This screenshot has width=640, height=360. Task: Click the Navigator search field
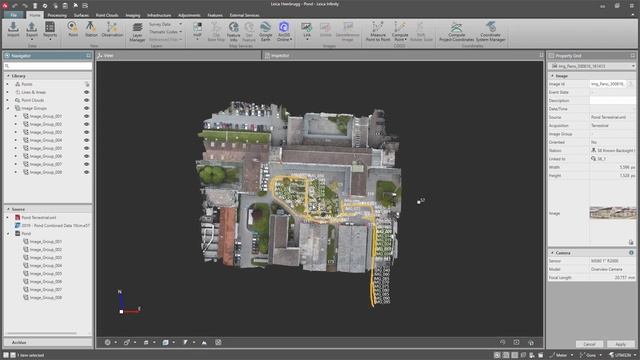[x=48, y=66]
